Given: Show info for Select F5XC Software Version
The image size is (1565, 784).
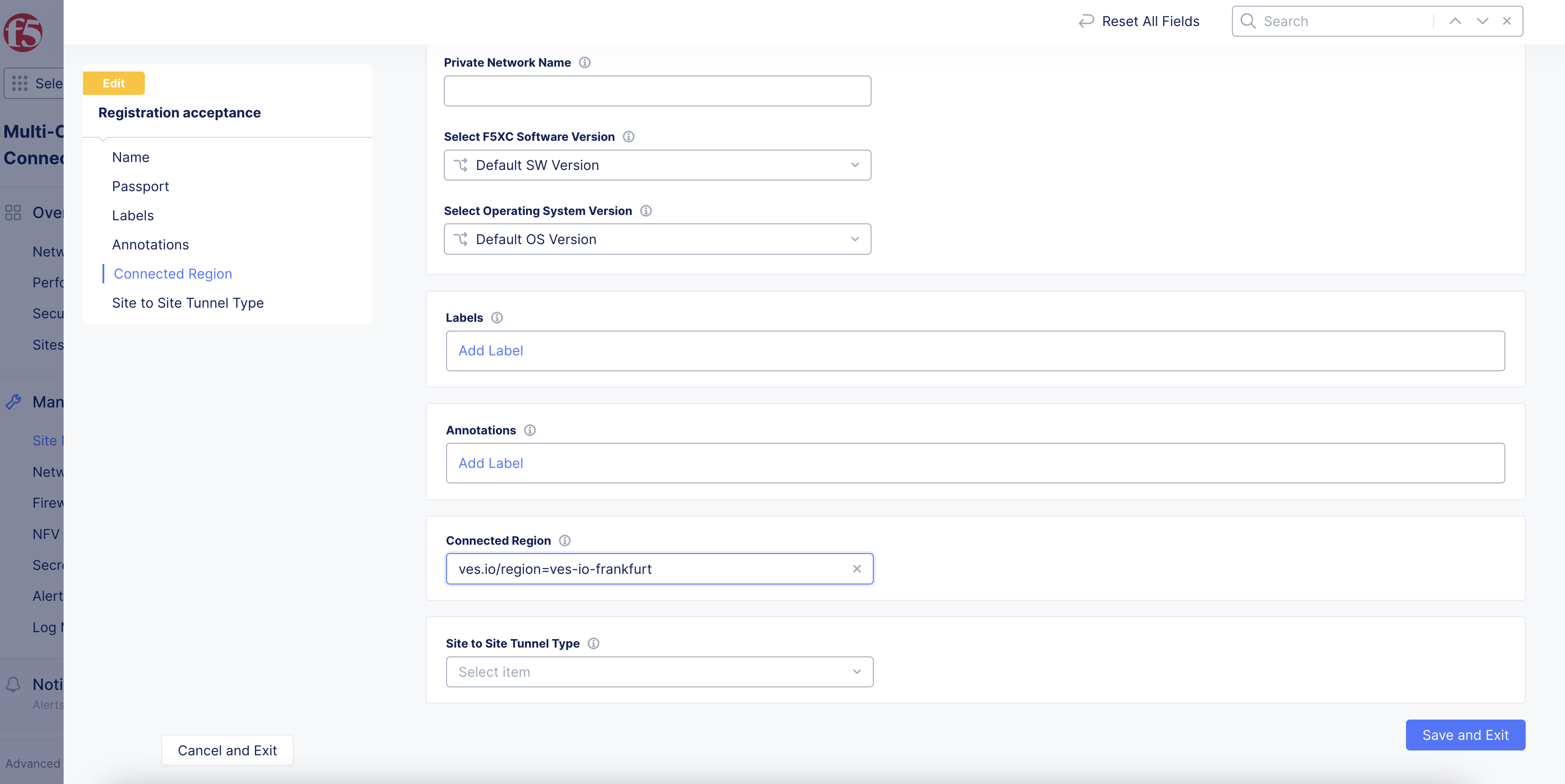Looking at the screenshot, I should click(x=629, y=137).
